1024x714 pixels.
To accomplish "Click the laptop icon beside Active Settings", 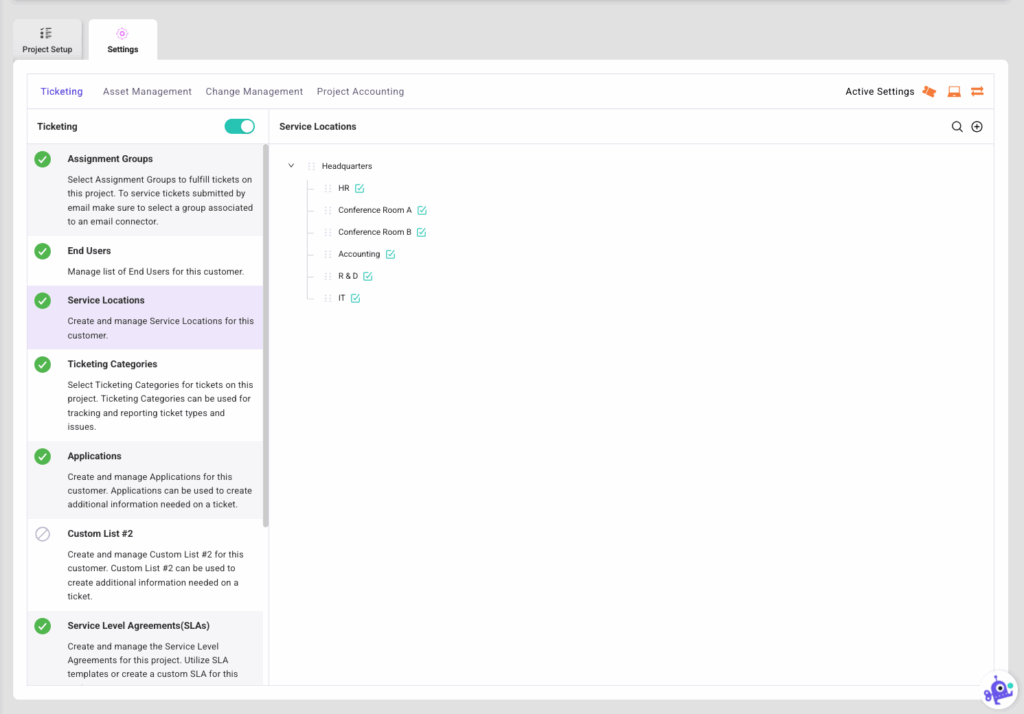I will [954, 92].
